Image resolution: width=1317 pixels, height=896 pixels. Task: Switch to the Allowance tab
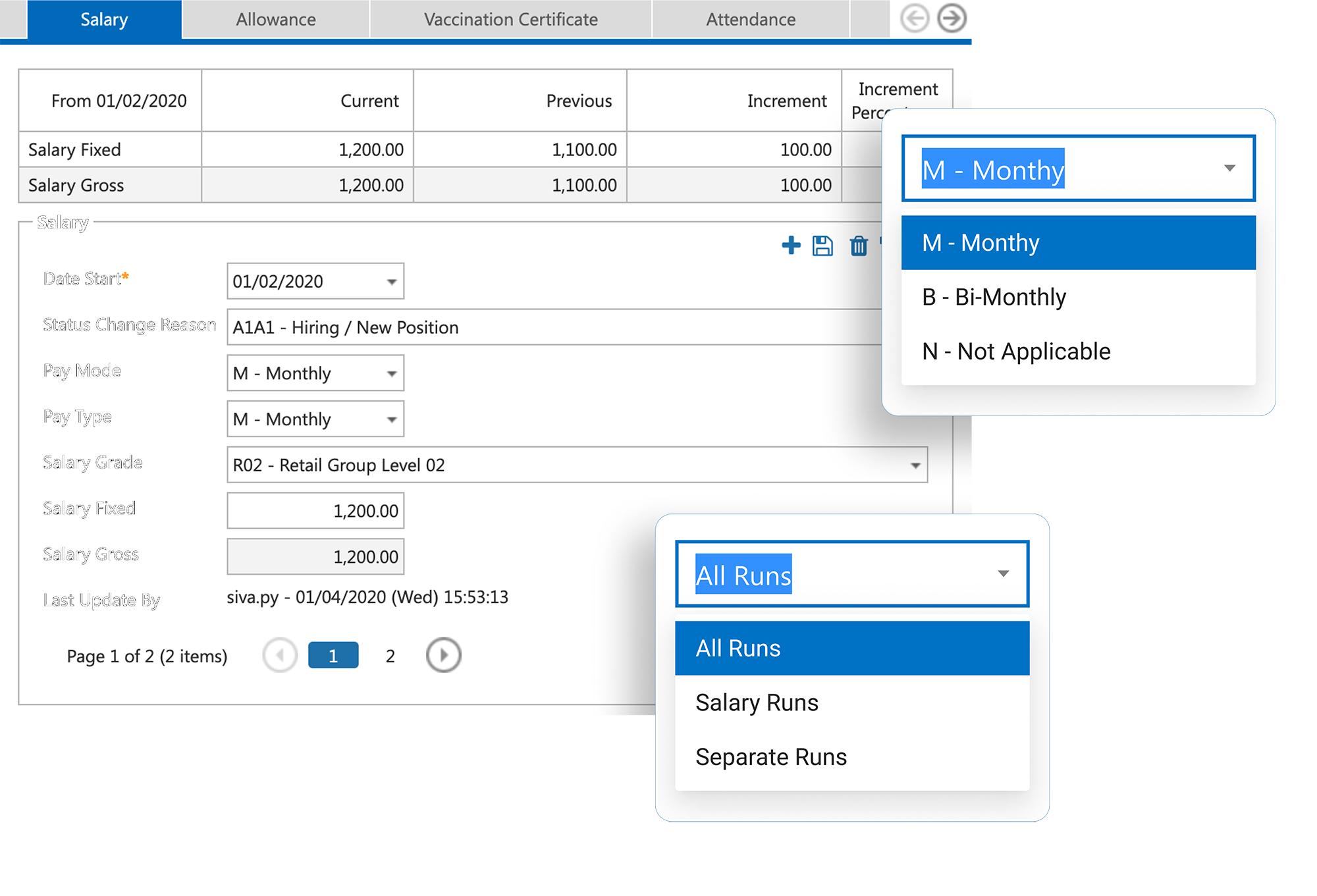click(x=276, y=20)
